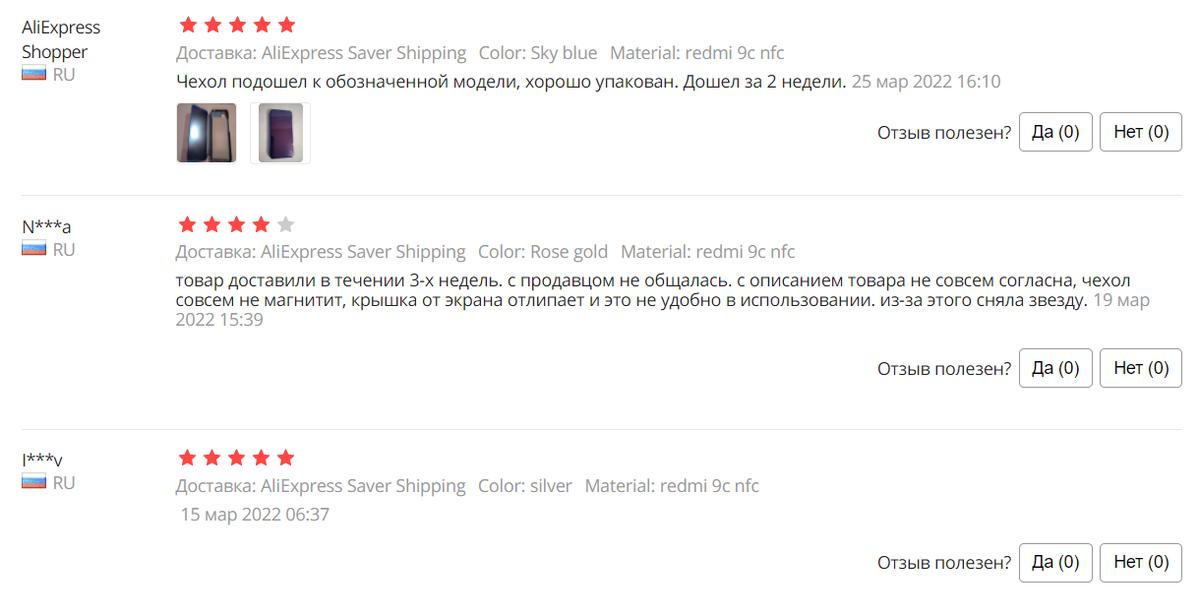Vote Да on the silver color review
1200x616 pixels.
(1055, 562)
